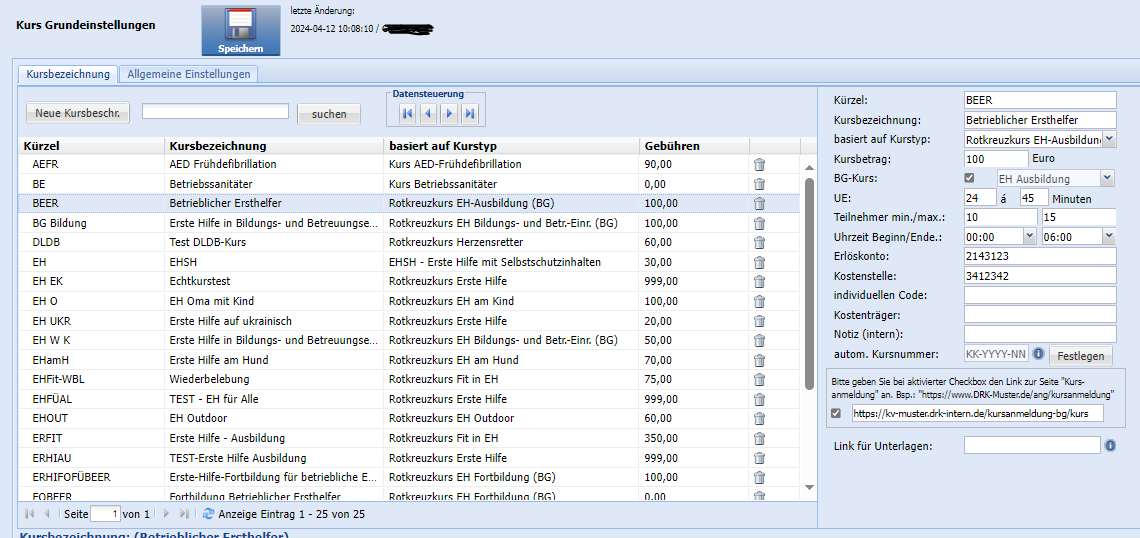Expand the Uhrzeit Ende time dropdown
This screenshot has height=538, width=1140.
(1108, 236)
